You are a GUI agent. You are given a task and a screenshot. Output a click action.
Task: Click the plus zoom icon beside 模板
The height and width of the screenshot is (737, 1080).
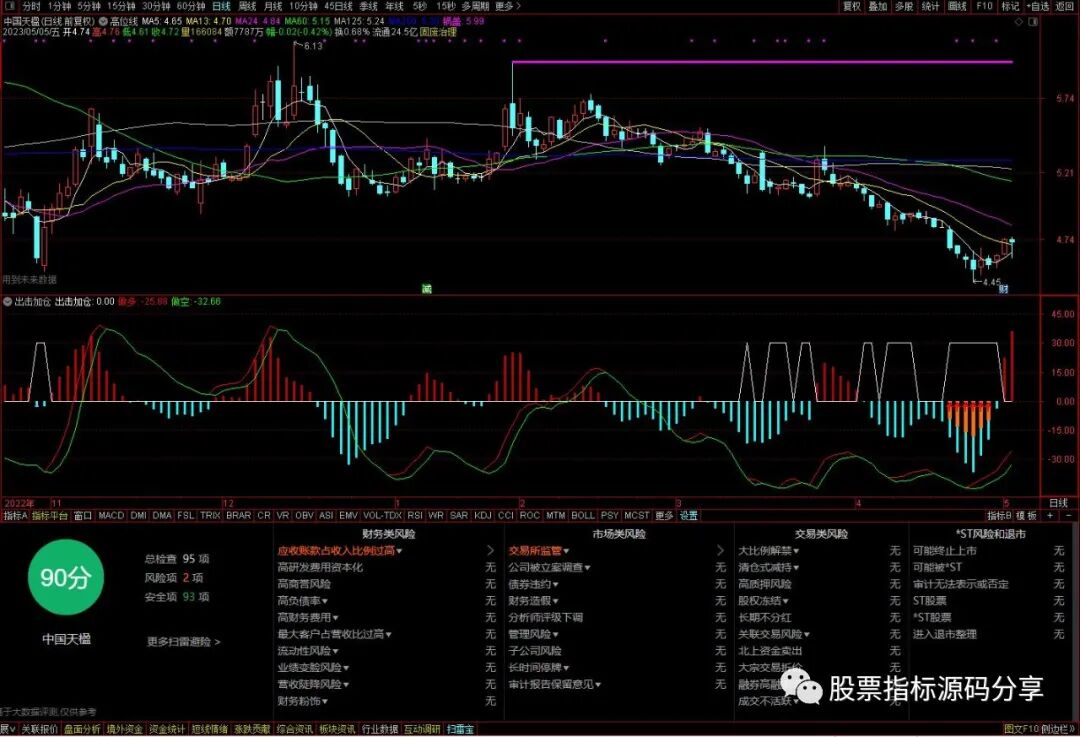pos(1050,515)
